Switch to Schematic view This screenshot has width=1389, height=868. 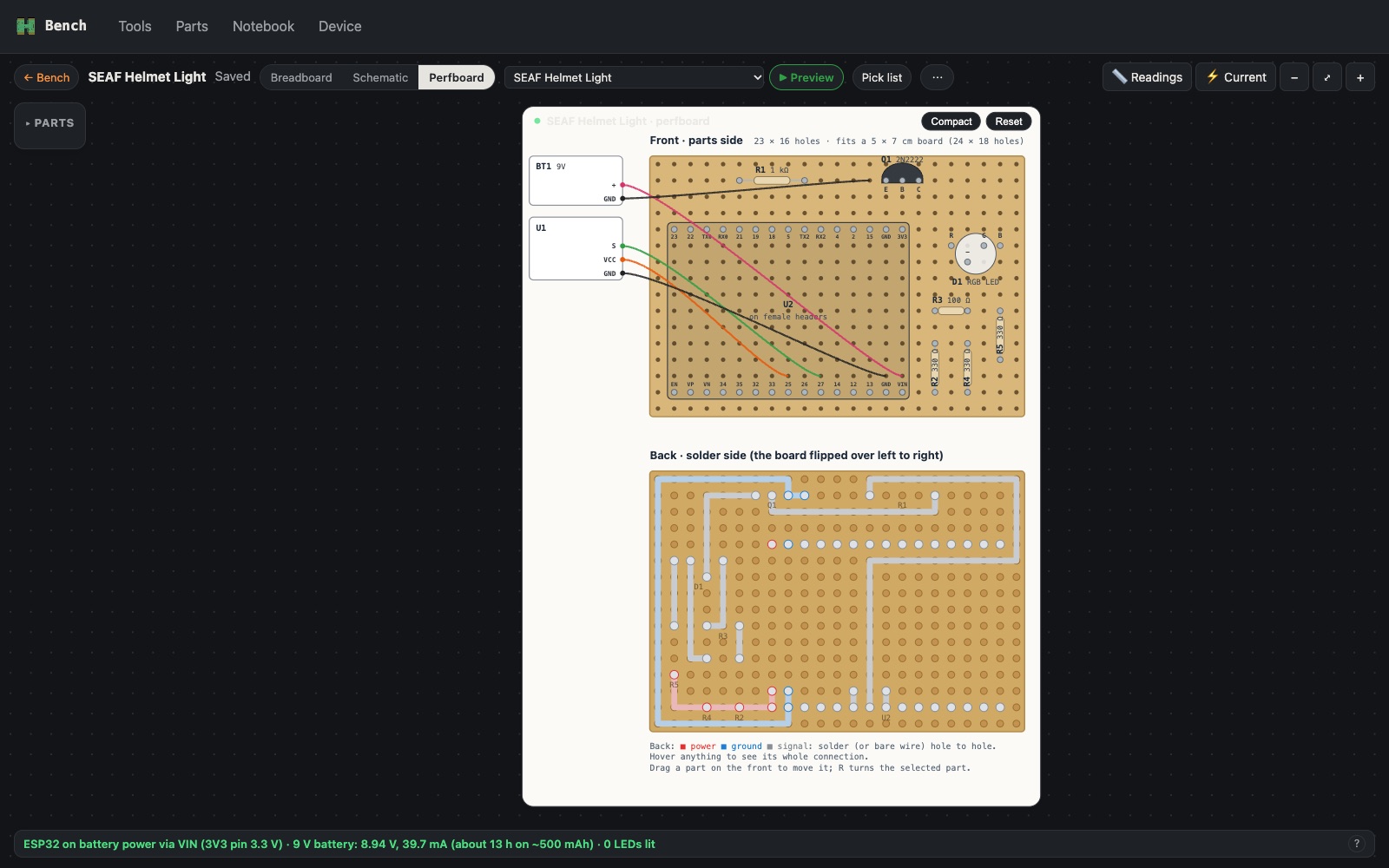coord(380,77)
